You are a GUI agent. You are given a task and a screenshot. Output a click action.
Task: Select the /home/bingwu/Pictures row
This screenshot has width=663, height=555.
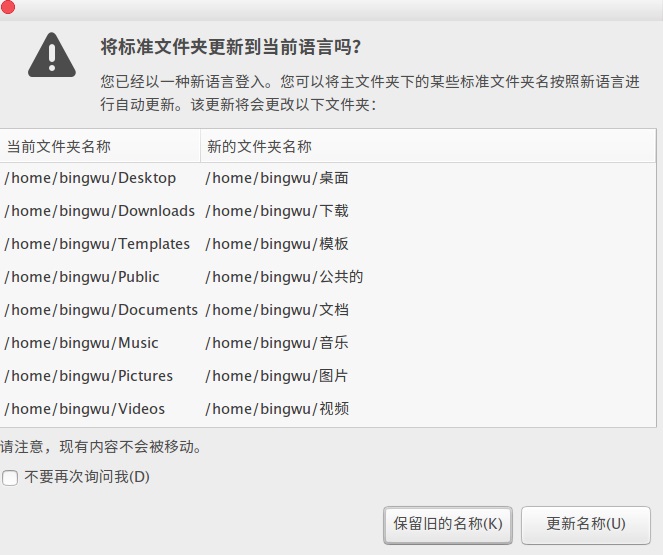tap(89, 376)
